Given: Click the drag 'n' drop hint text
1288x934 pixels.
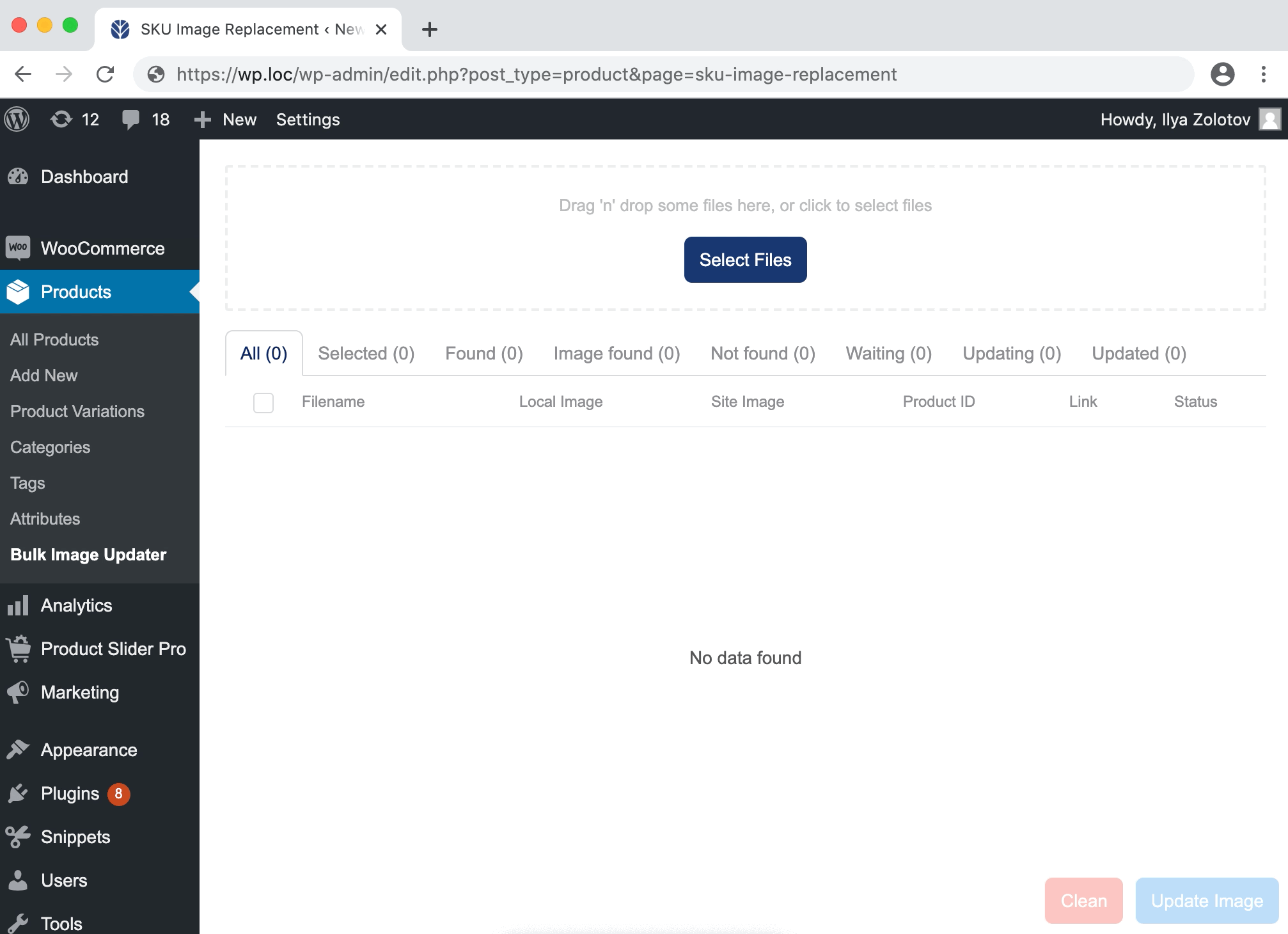Looking at the screenshot, I should click(745, 205).
